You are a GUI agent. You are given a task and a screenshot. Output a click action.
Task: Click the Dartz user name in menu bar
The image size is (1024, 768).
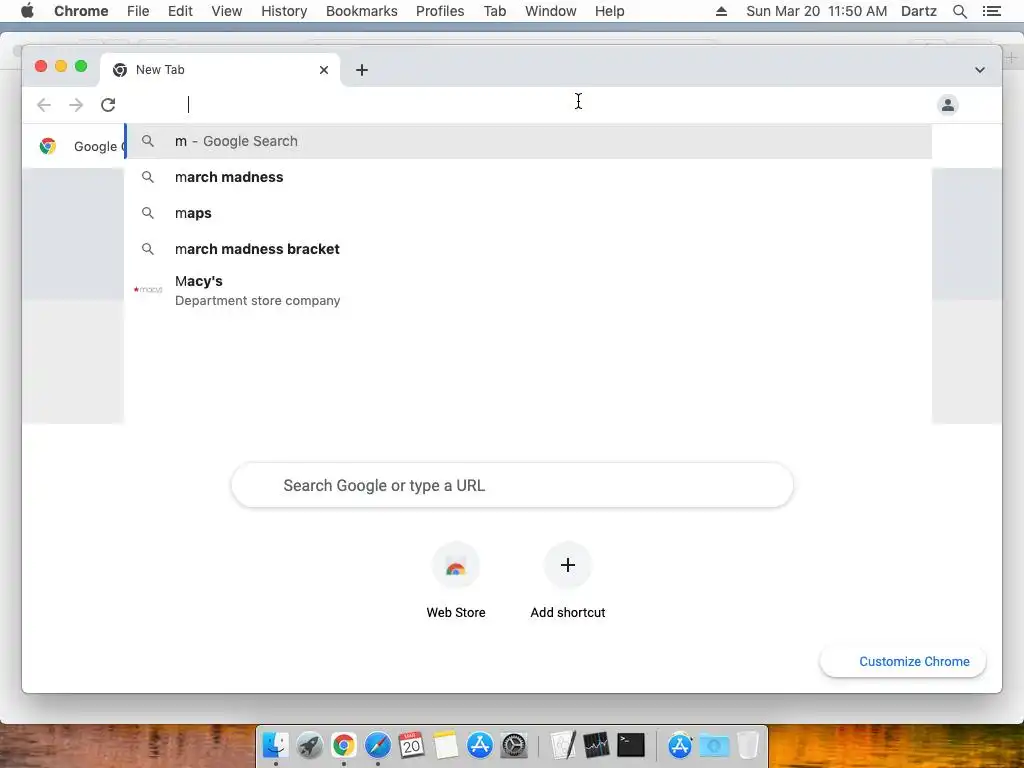click(x=918, y=11)
